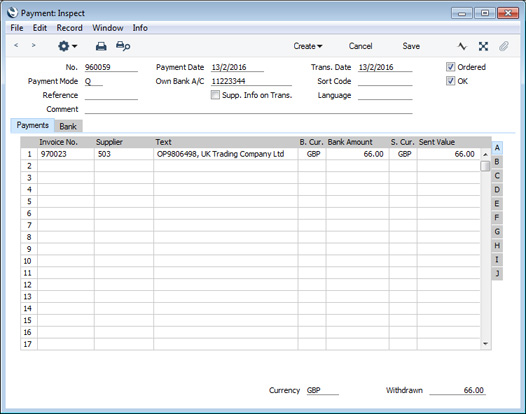Open the gear operations dropdown menu

(67, 46)
